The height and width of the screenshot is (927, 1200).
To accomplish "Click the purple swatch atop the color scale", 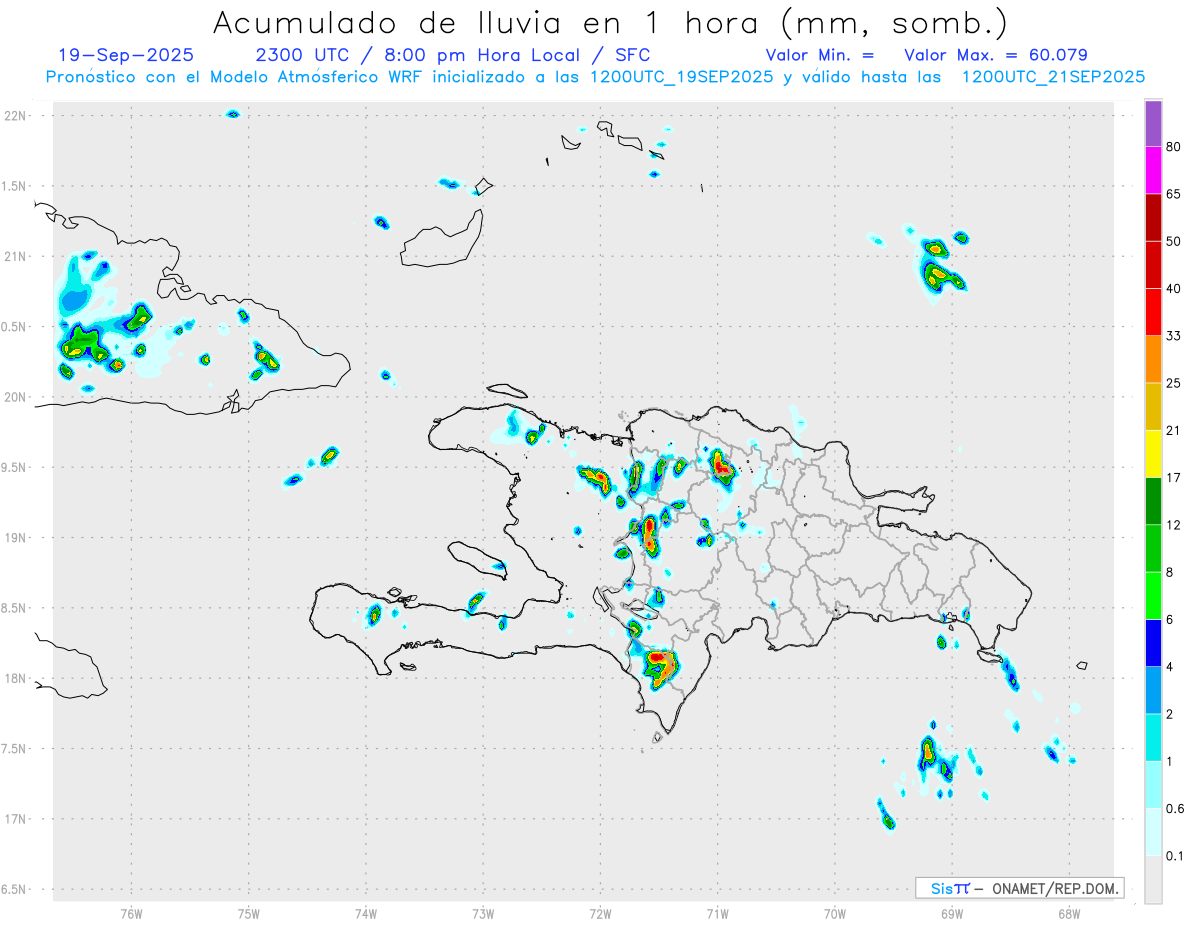I will (x=1153, y=124).
